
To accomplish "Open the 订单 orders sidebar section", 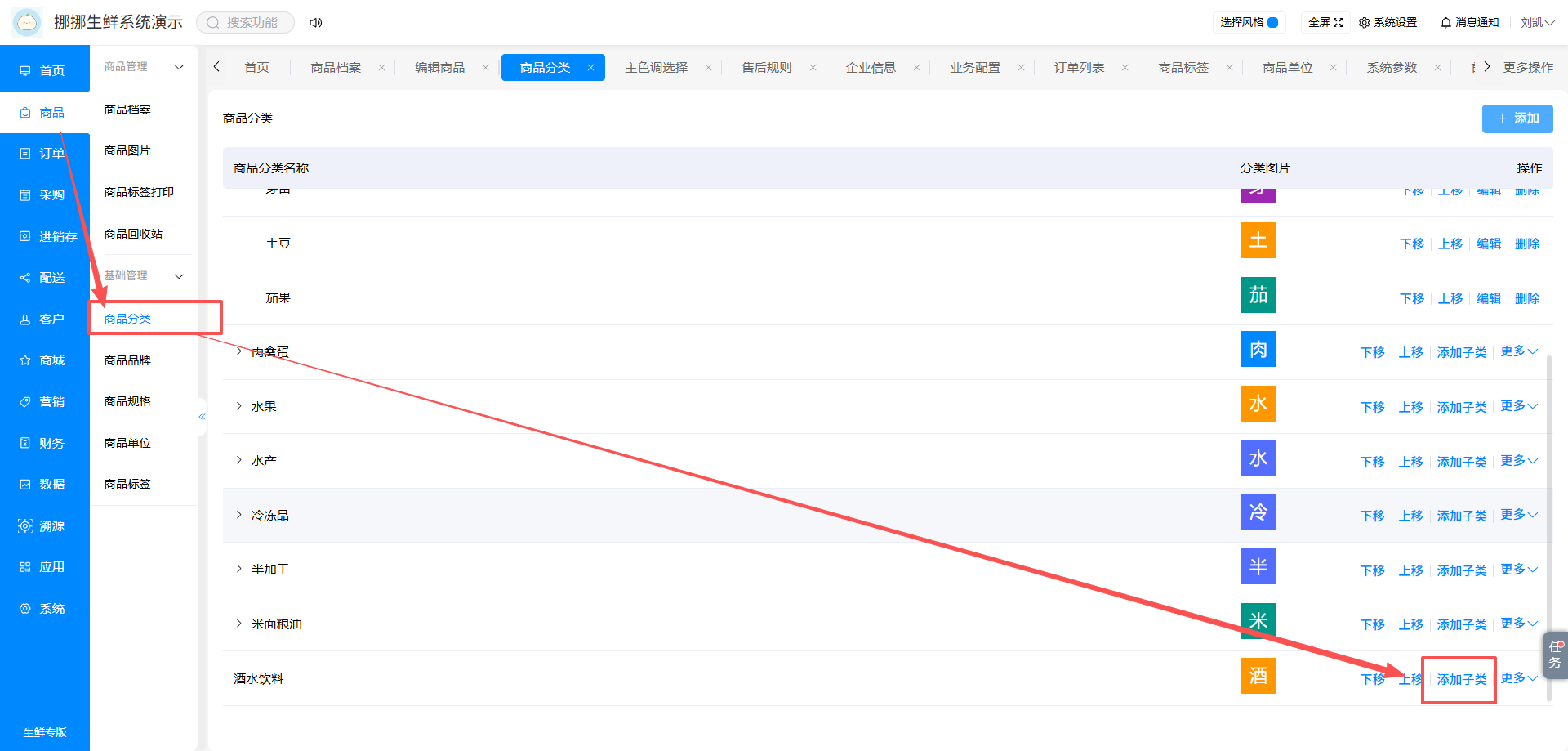I will pyautogui.click(x=44, y=154).
